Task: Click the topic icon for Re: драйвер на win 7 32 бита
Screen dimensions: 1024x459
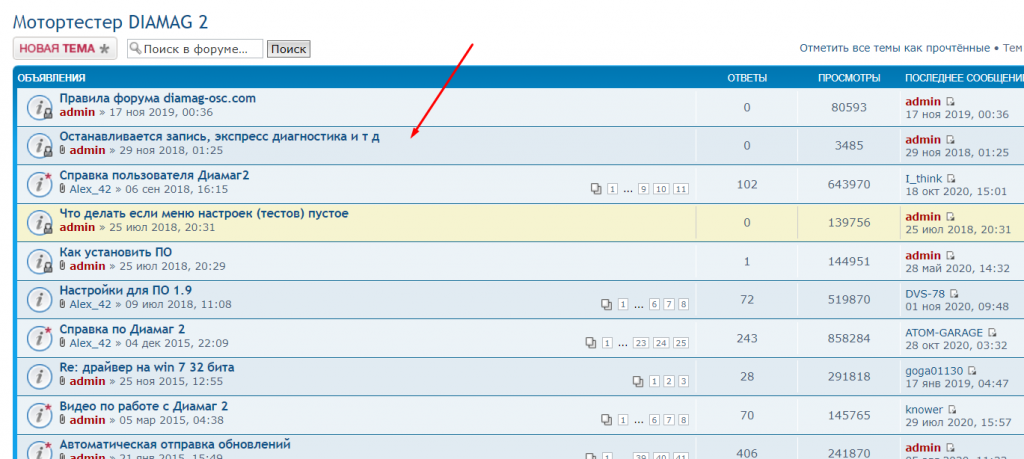Action: 40,377
